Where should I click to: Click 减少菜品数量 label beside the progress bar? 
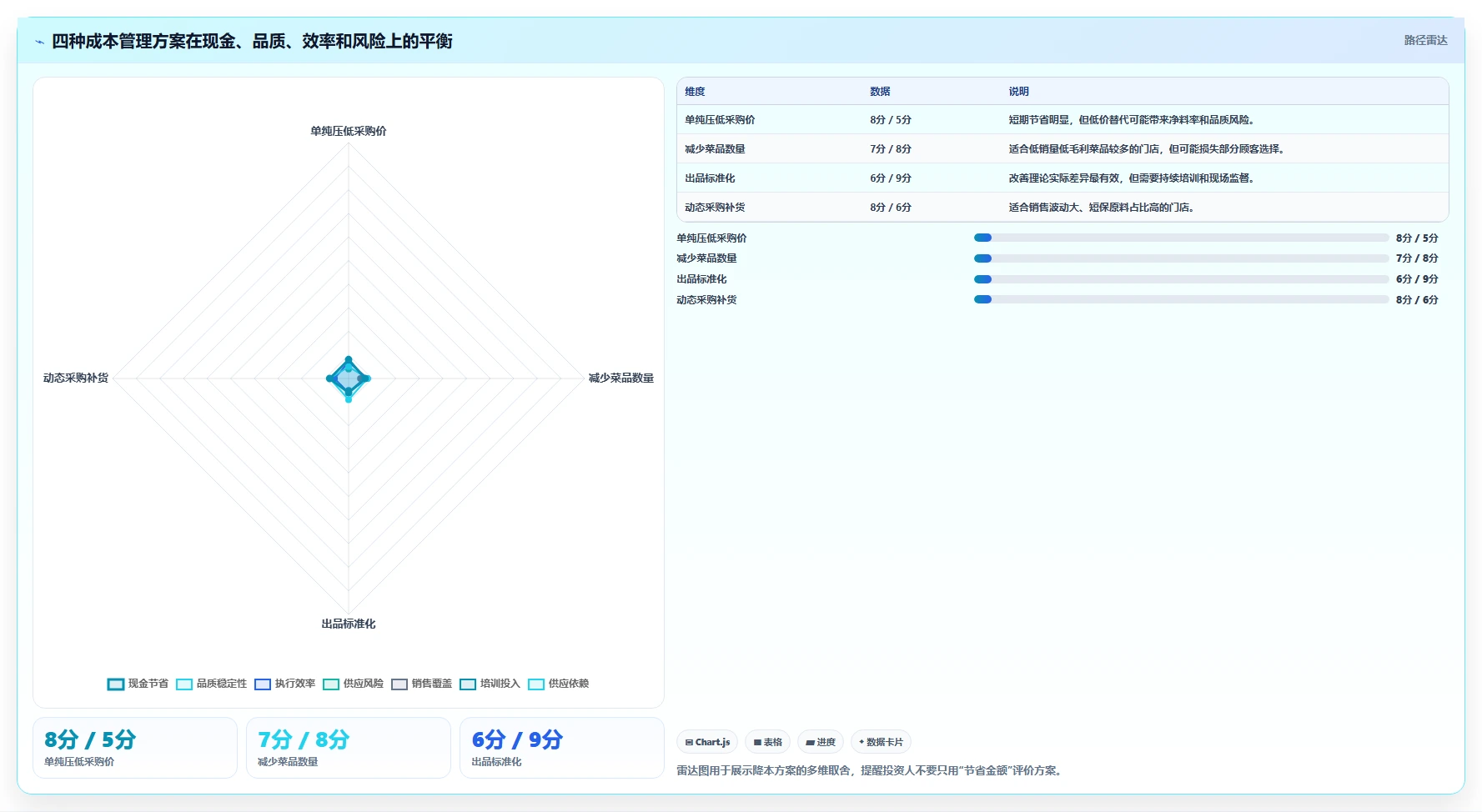point(706,258)
